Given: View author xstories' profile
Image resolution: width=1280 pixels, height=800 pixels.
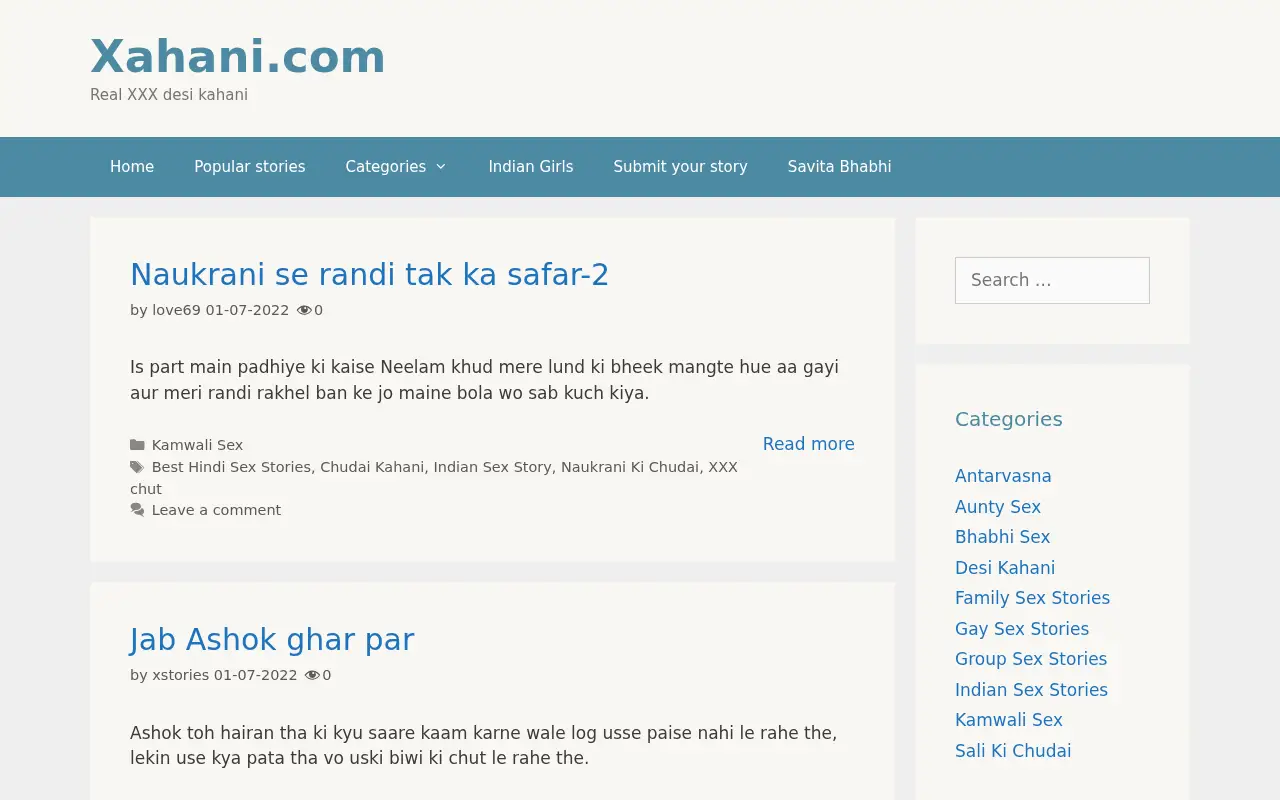Looking at the screenshot, I should click(181, 675).
